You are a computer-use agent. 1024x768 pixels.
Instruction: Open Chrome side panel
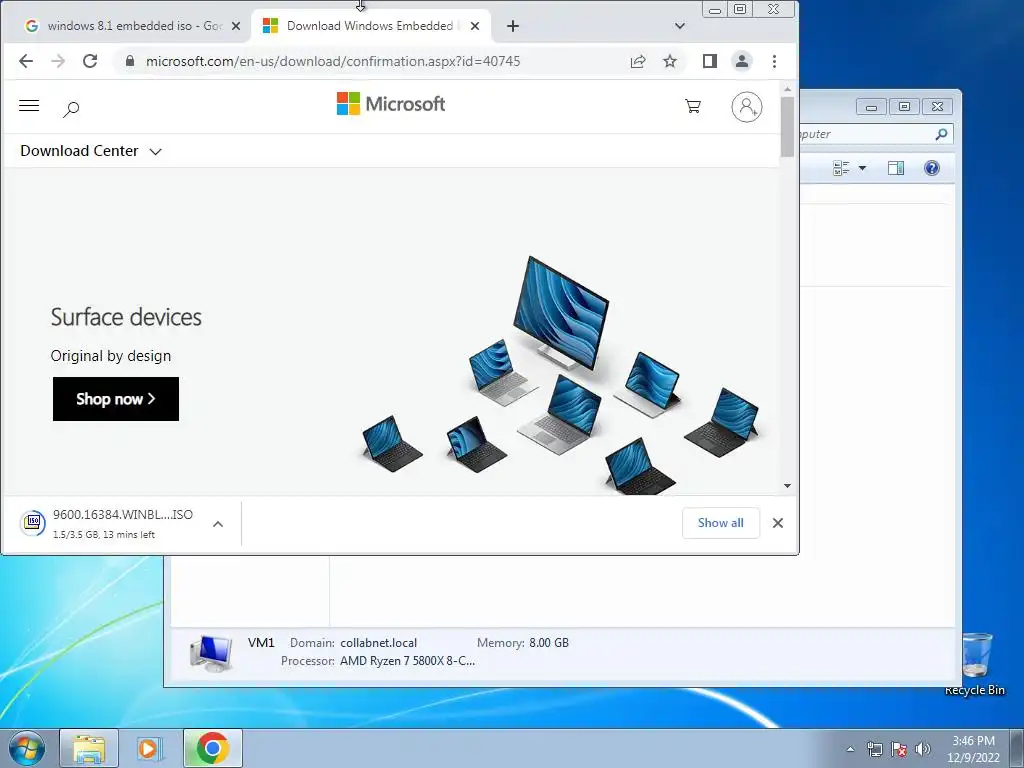tap(710, 61)
